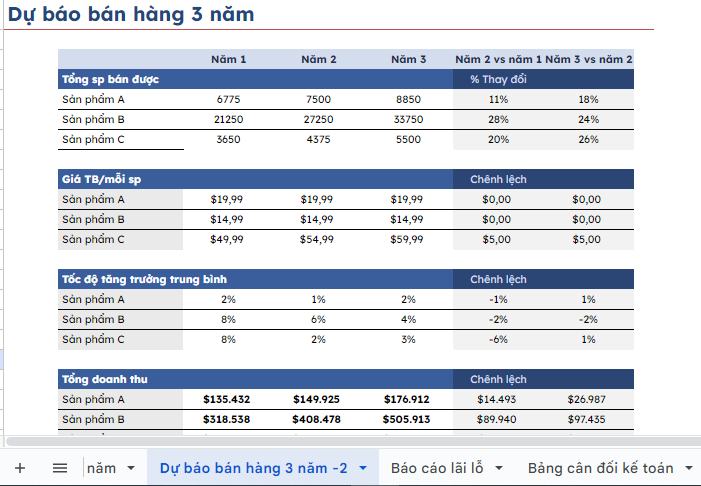Select cell with value 21250
This screenshot has height=486, width=701.
(x=228, y=119)
